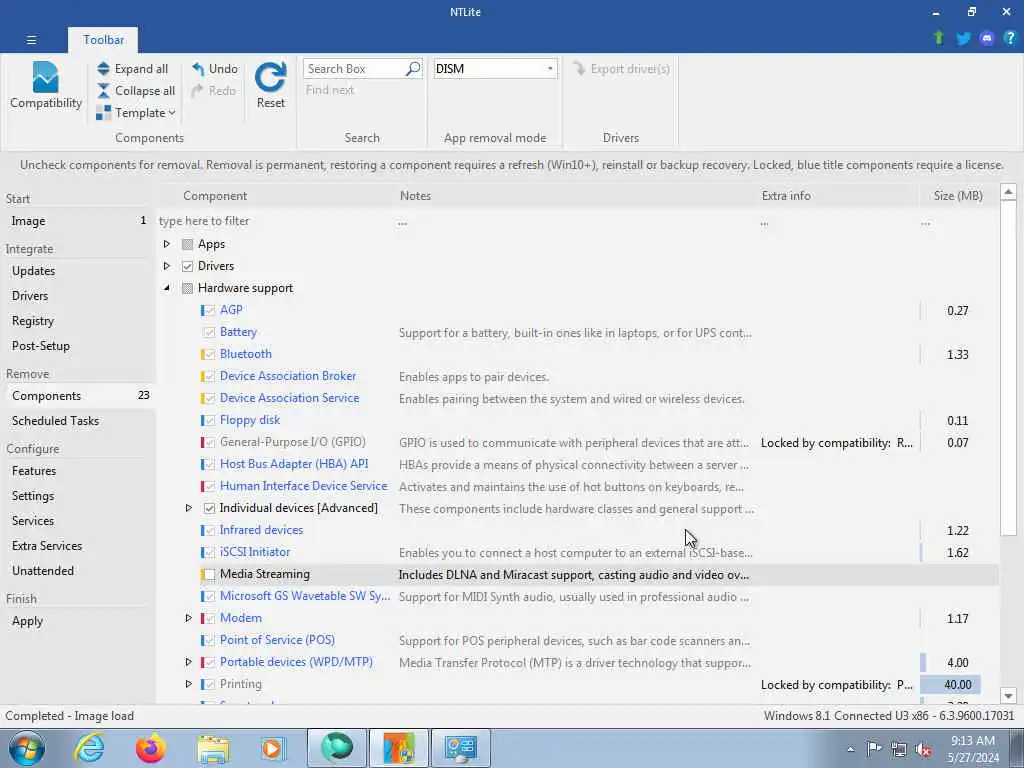Open the Discord link icon
The width and height of the screenshot is (1024, 768).
(987, 39)
